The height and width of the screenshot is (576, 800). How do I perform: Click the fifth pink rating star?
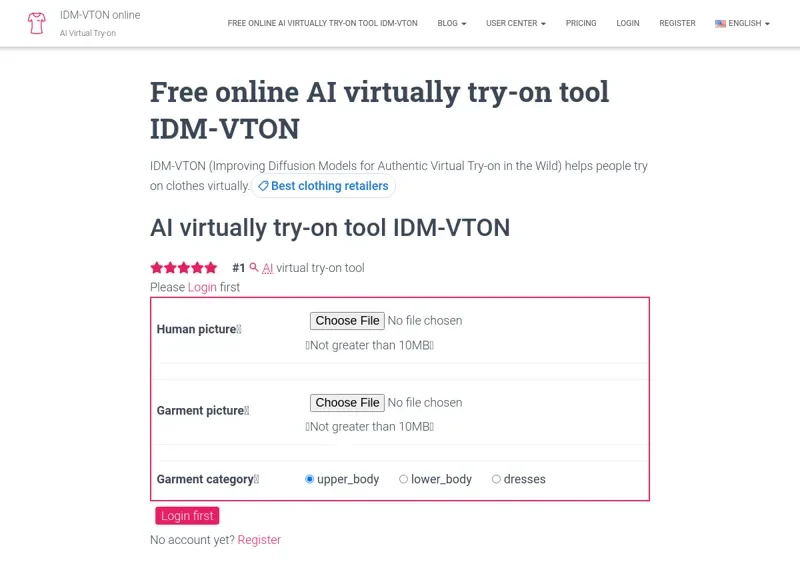[x=212, y=267]
